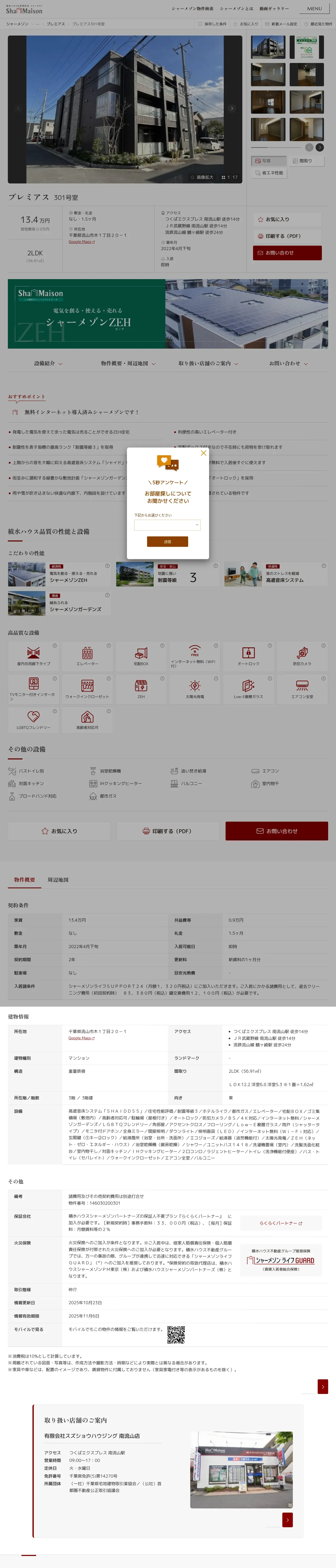Expand the 物件概要・周辺地図 anchor menu
Screen dimensions: 336x1568
128,364
